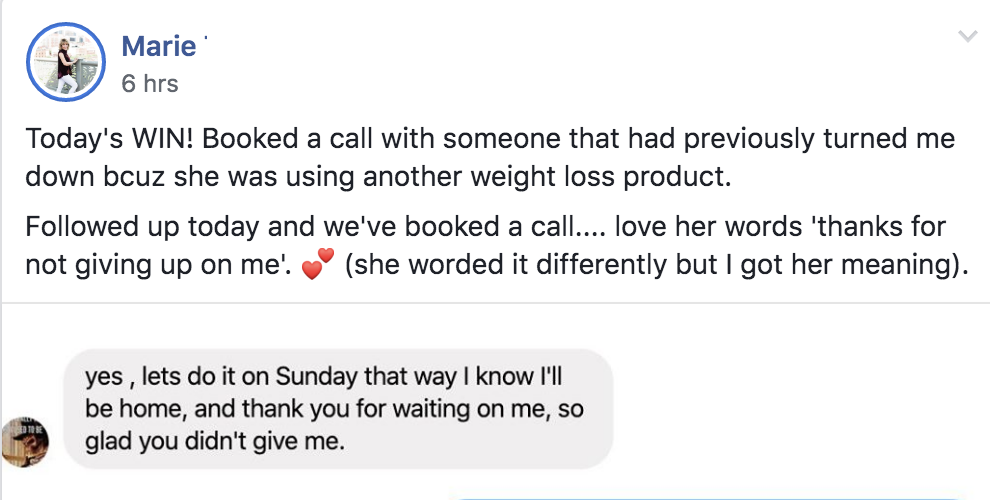Open Marie's profile picture
The width and height of the screenshot is (990, 500).
point(66,62)
